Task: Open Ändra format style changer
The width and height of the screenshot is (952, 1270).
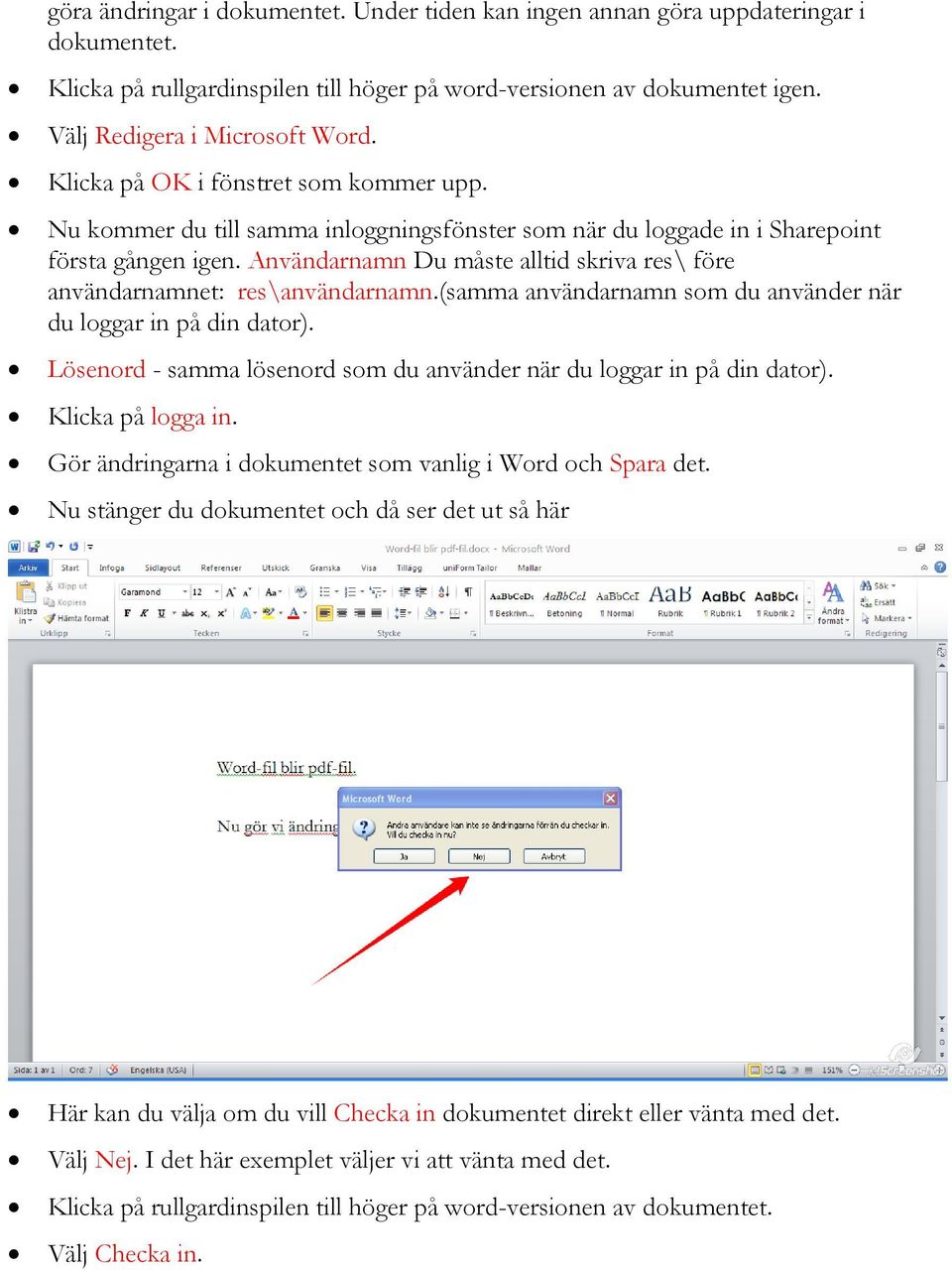Action: [833, 603]
